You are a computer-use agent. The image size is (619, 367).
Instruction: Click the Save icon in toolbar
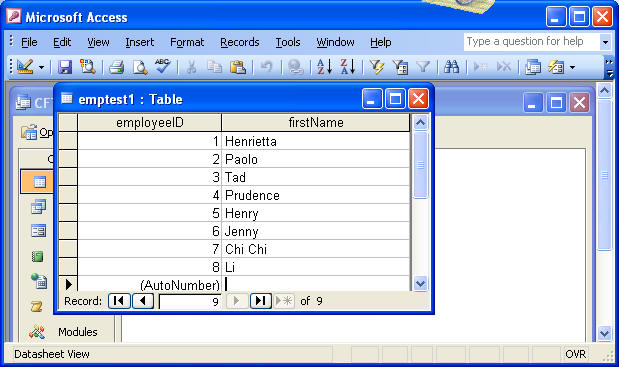(65, 67)
